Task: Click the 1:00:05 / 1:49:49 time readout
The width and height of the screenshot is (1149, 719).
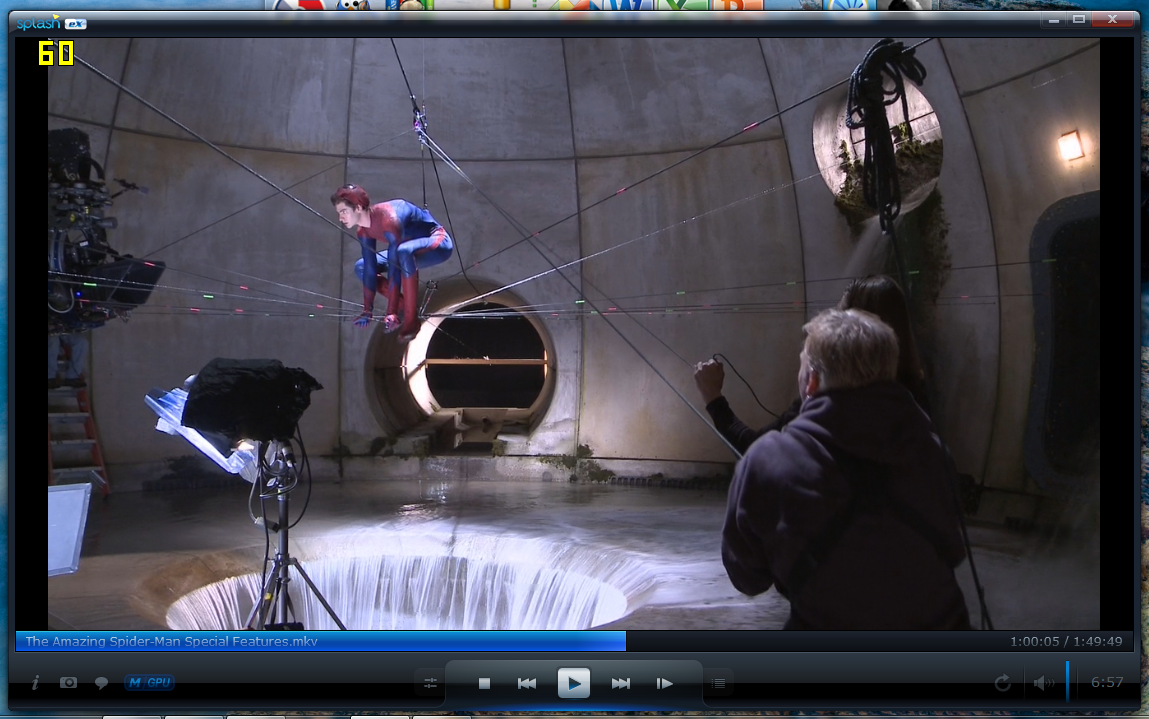Action: [1066, 641]
